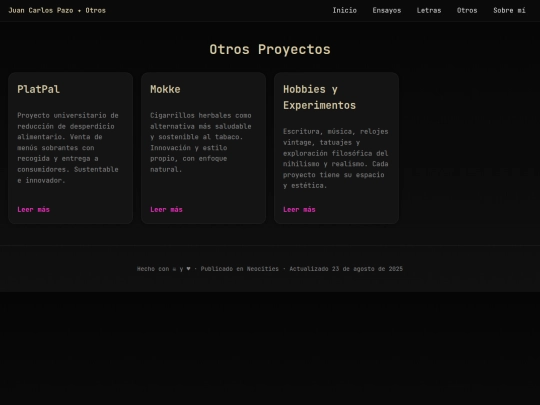
Task: Open the Sobre mí page
Action: pyautogui.click(x=509, y=10)
